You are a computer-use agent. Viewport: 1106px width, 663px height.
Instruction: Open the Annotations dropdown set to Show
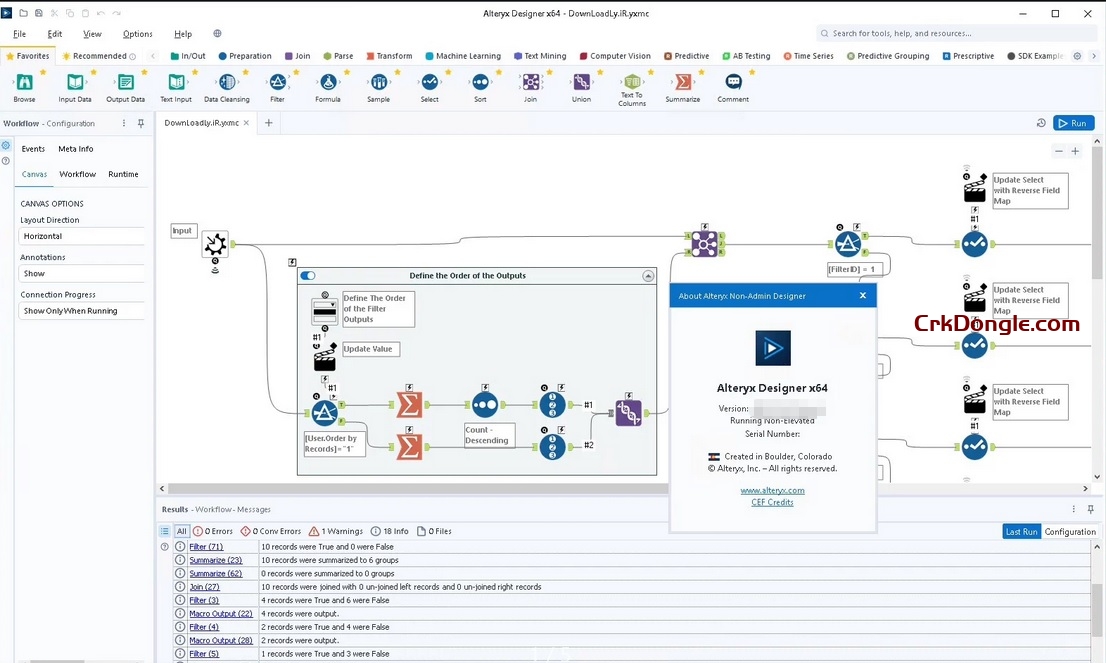pos(82,273)
